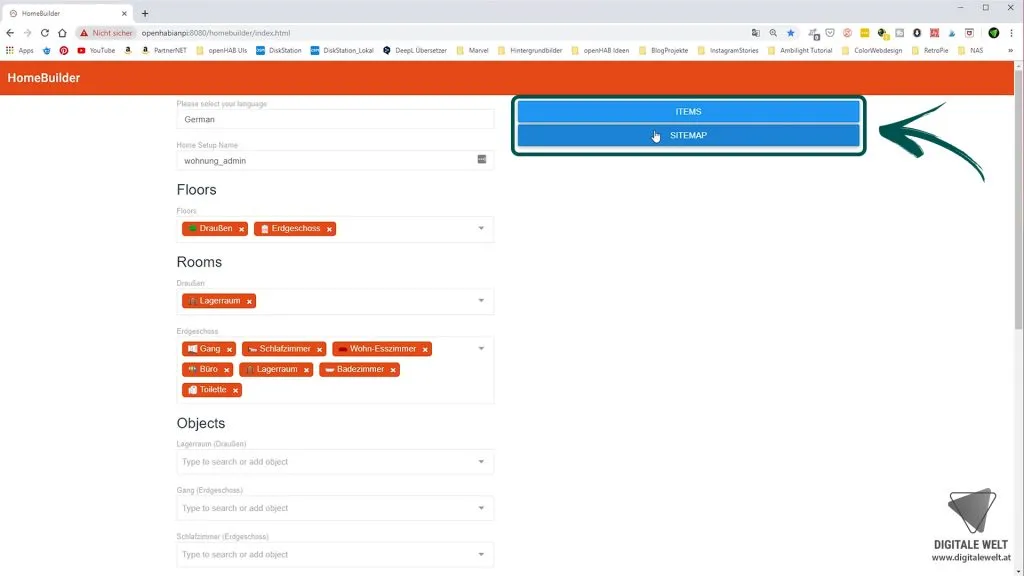Image resolution: width=1024 pixels, height=576 pixels.
Task: Open the browser home page
Action: click(62, 33)
